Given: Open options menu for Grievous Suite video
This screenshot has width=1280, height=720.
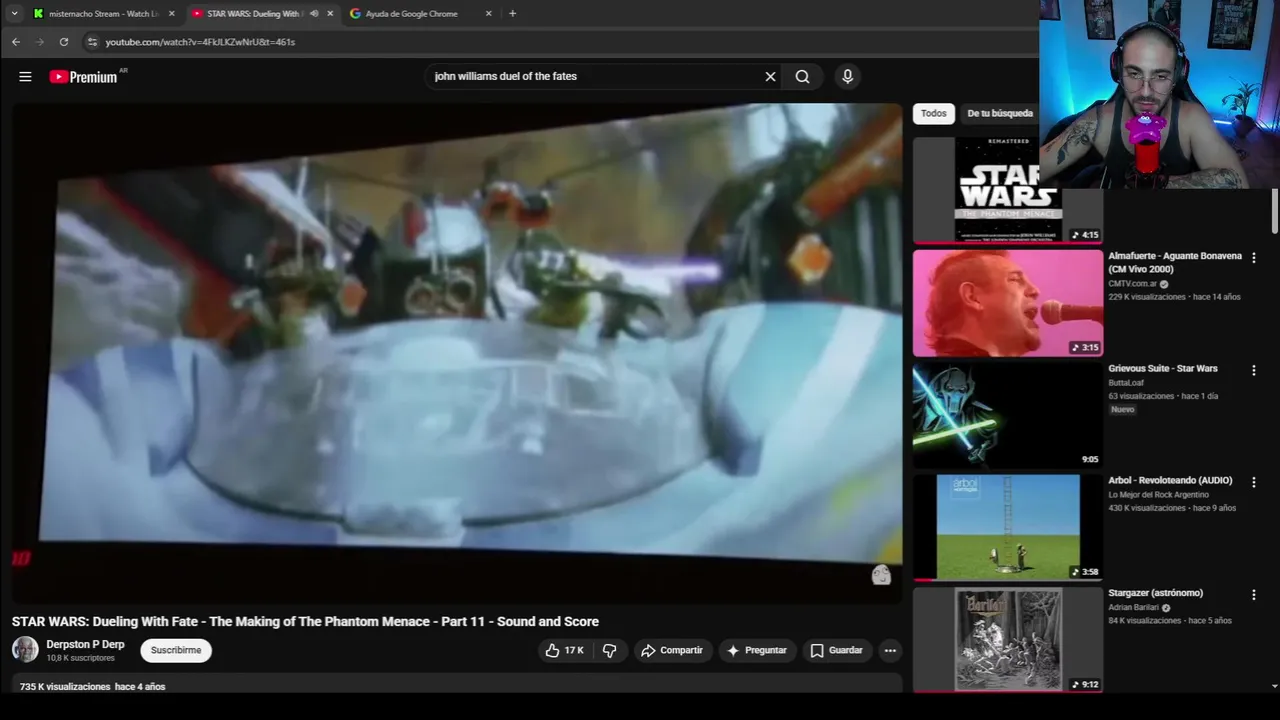Looking at the screenshot, I should [1254, 370].
